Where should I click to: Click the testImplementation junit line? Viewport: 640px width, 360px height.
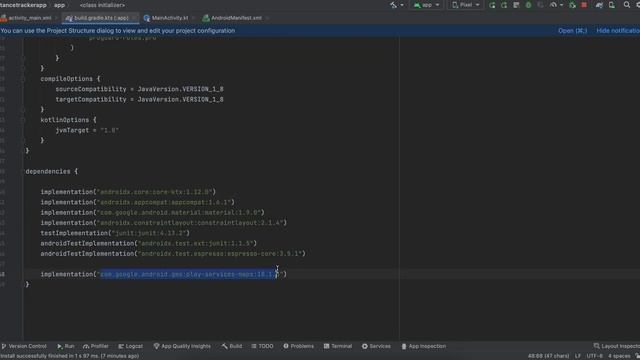(x=115, y=233)
